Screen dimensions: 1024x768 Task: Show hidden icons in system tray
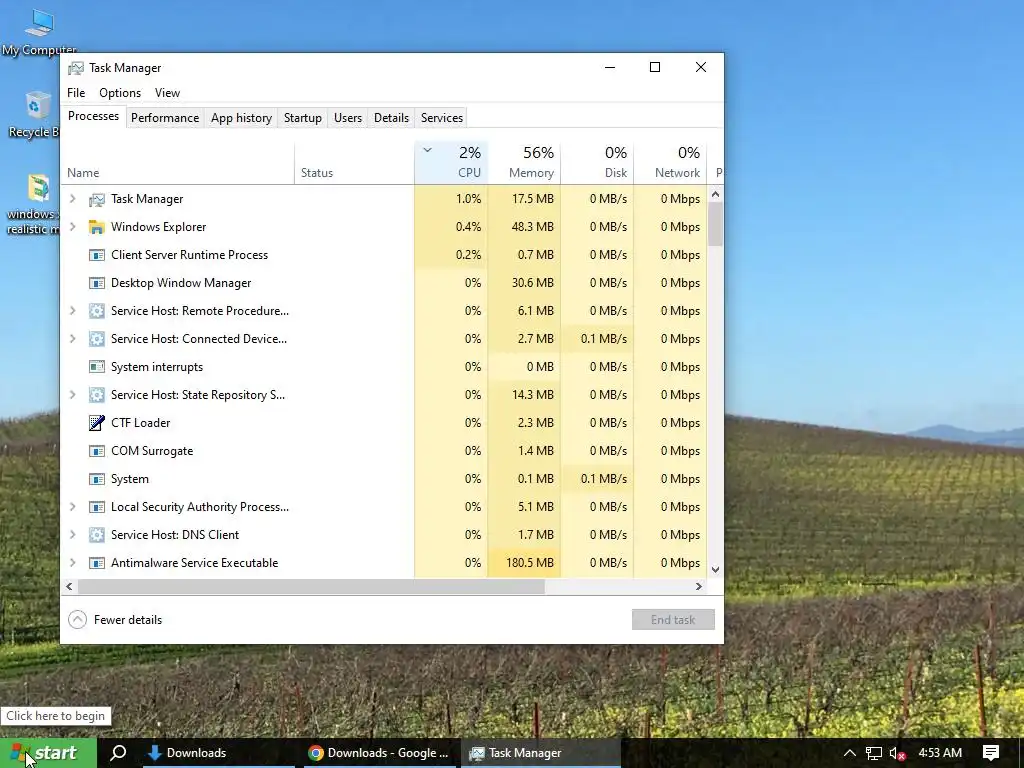850,753
